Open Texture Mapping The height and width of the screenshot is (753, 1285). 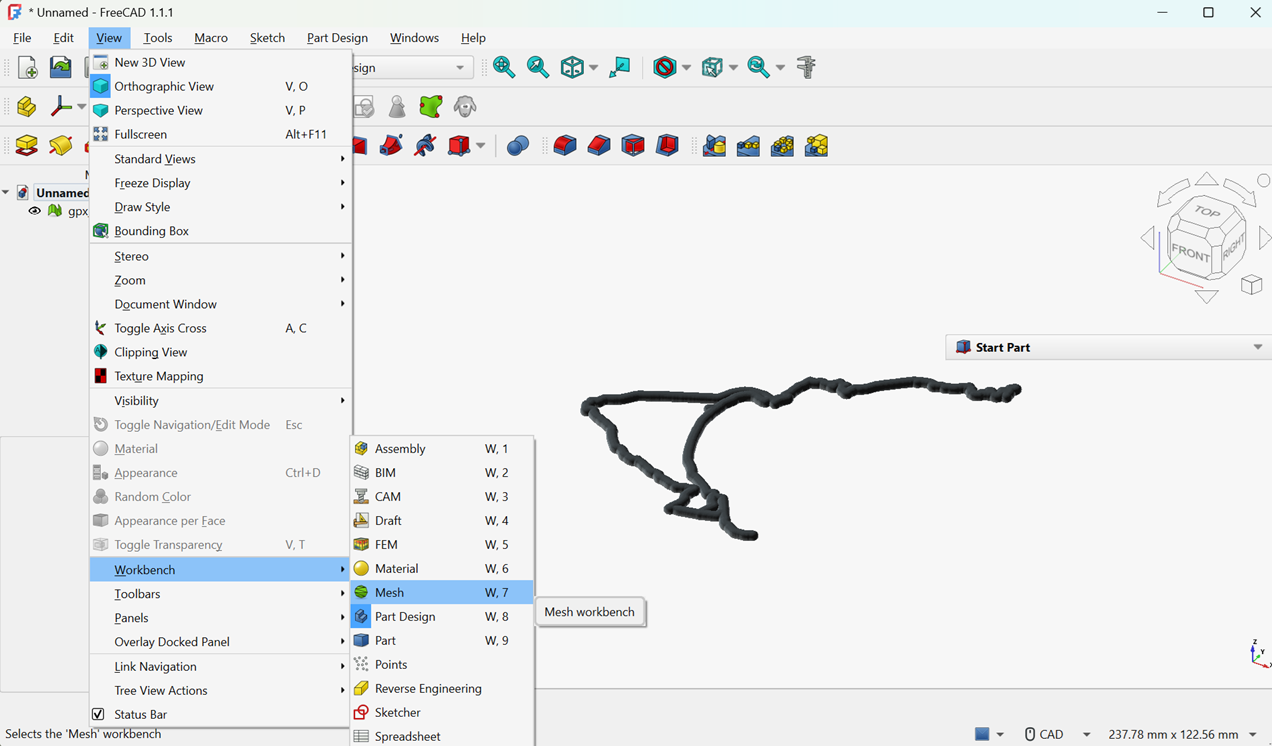[x=220, y=376]
